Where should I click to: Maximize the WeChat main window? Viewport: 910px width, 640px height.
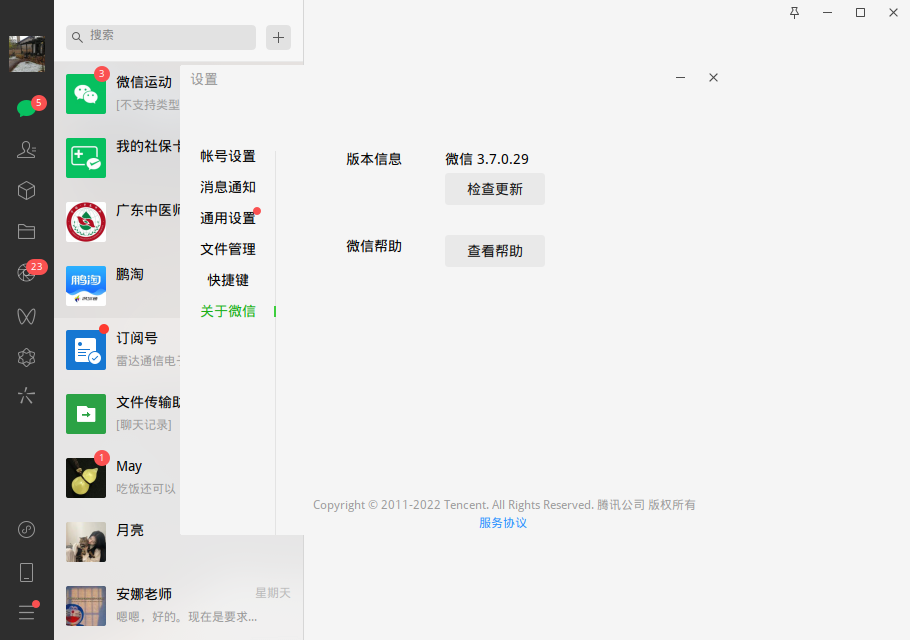pyautogui.click(x=861, y=13)
